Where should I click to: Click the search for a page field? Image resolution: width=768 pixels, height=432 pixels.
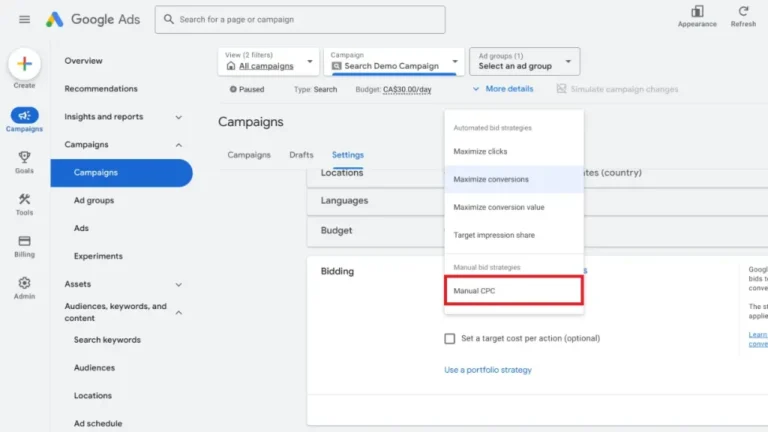[x=300, y=19]
